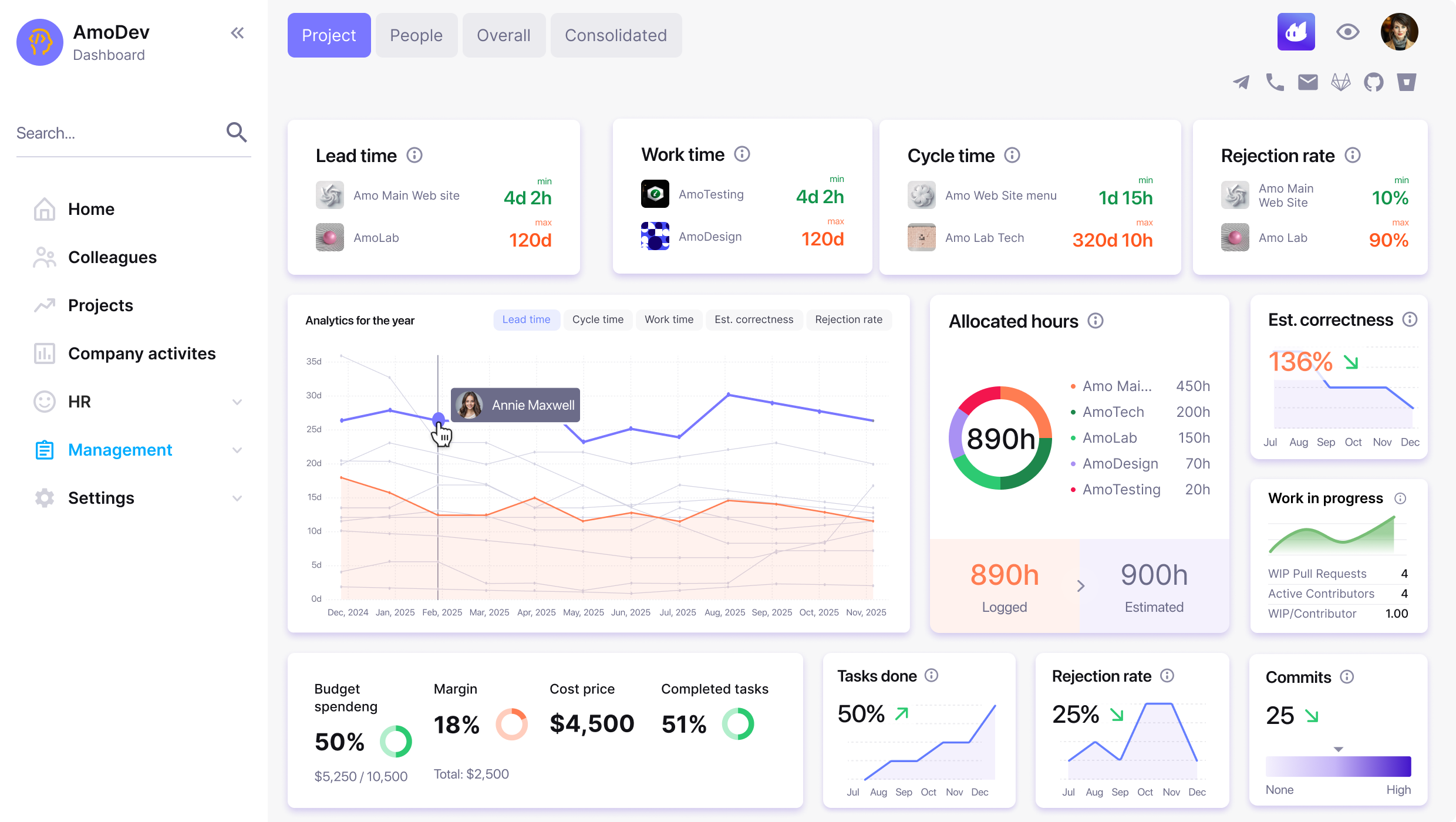Screen dimensions: 1456x822
Task: Select Work time chart filter
Action: coord(669,319)
